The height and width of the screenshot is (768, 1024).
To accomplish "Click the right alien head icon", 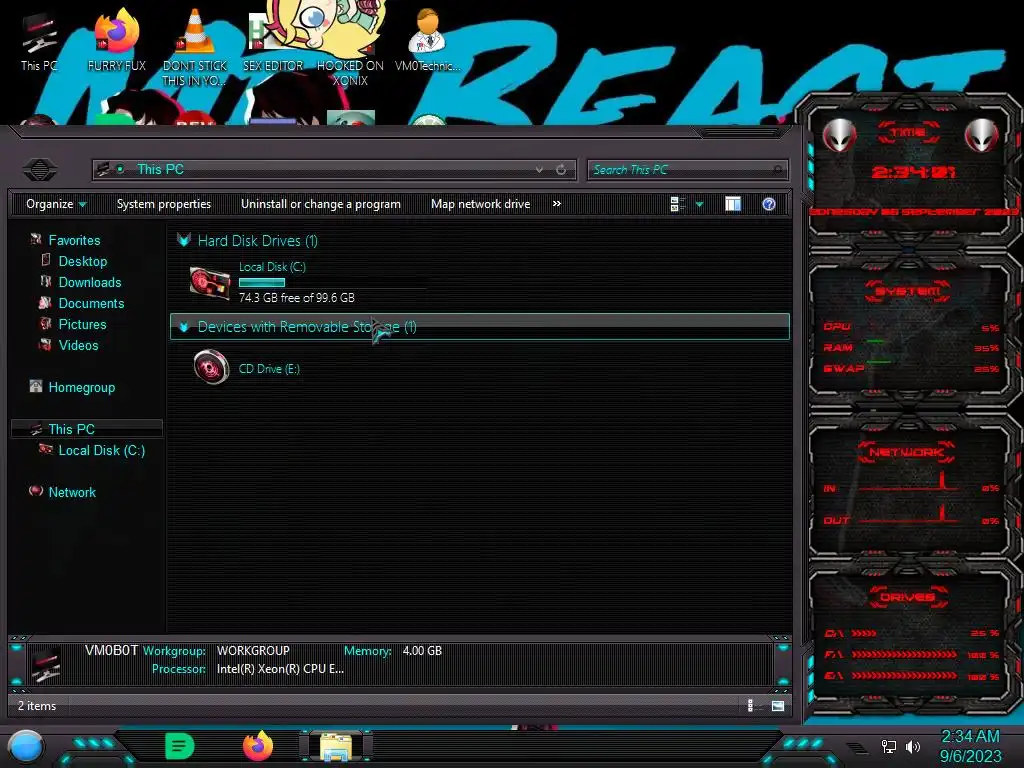I will coord(982,135).
